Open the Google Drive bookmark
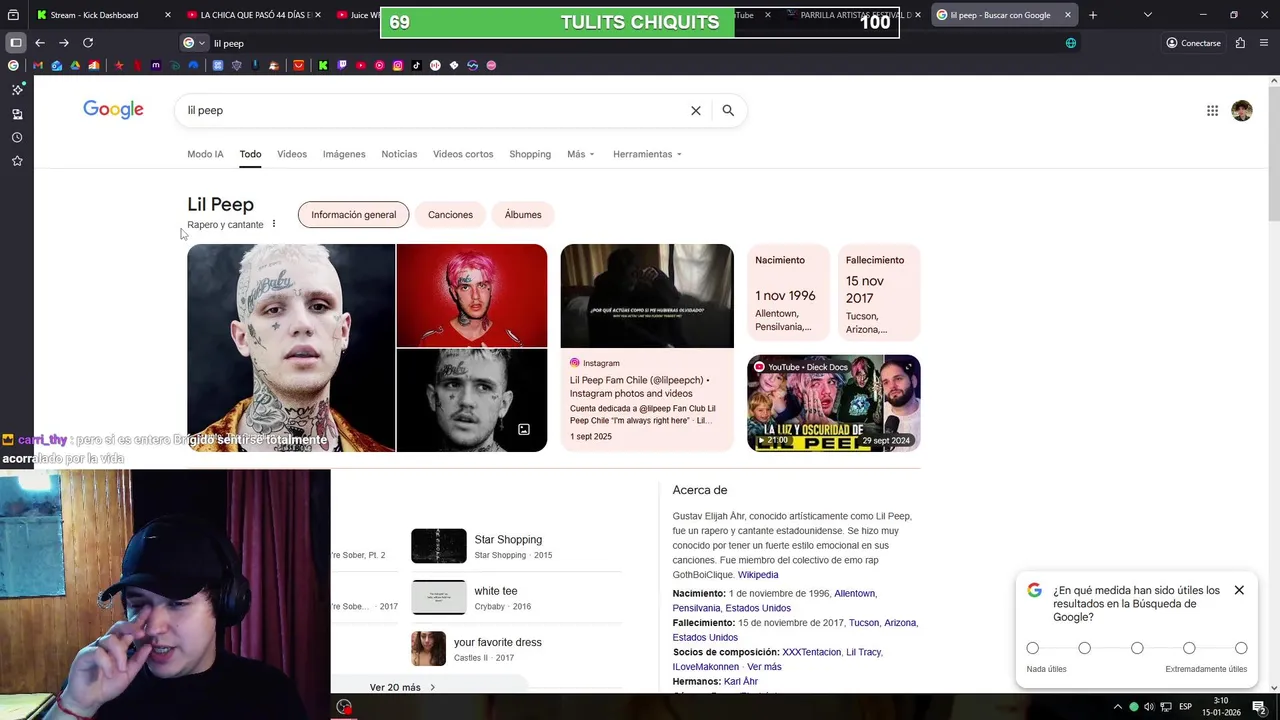1280x720 pixels. (75, 65)
